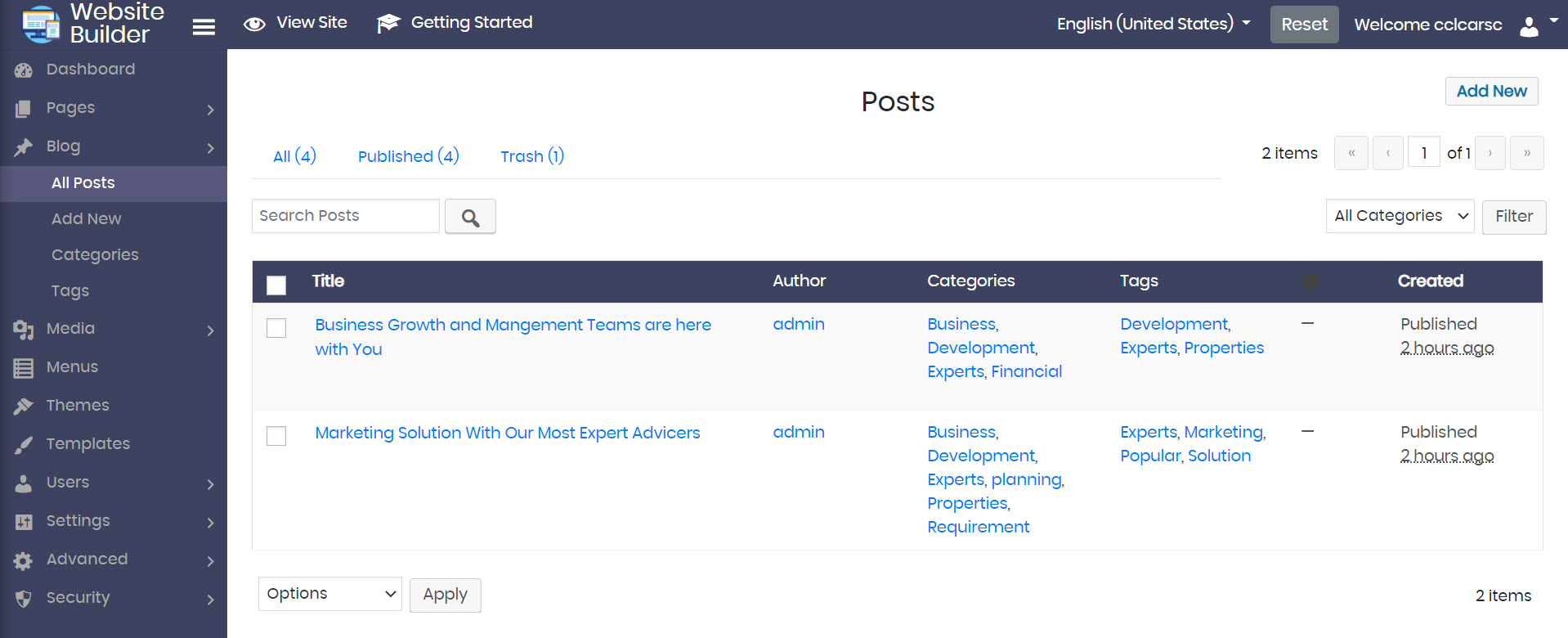Open the Marketing Solution post title link

tap(507, 433)
